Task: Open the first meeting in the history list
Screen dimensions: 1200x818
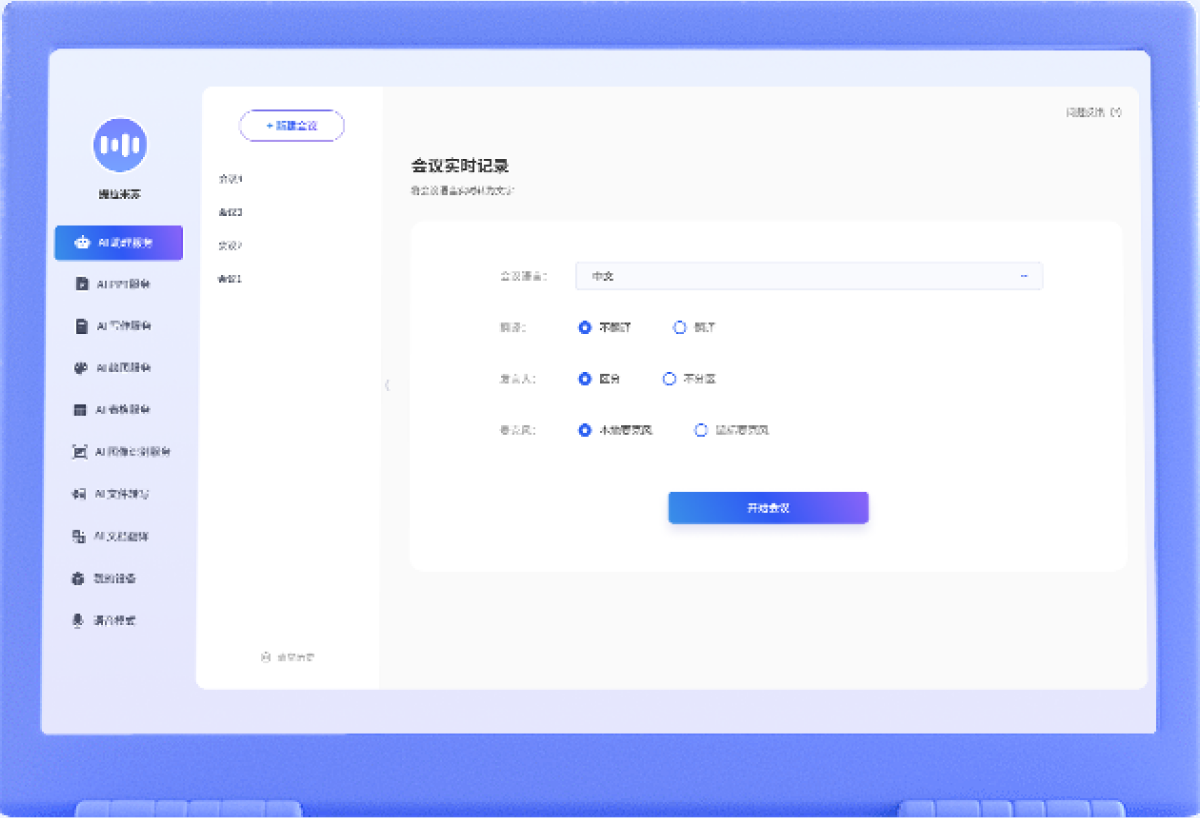Action: (x=231, y=179)
